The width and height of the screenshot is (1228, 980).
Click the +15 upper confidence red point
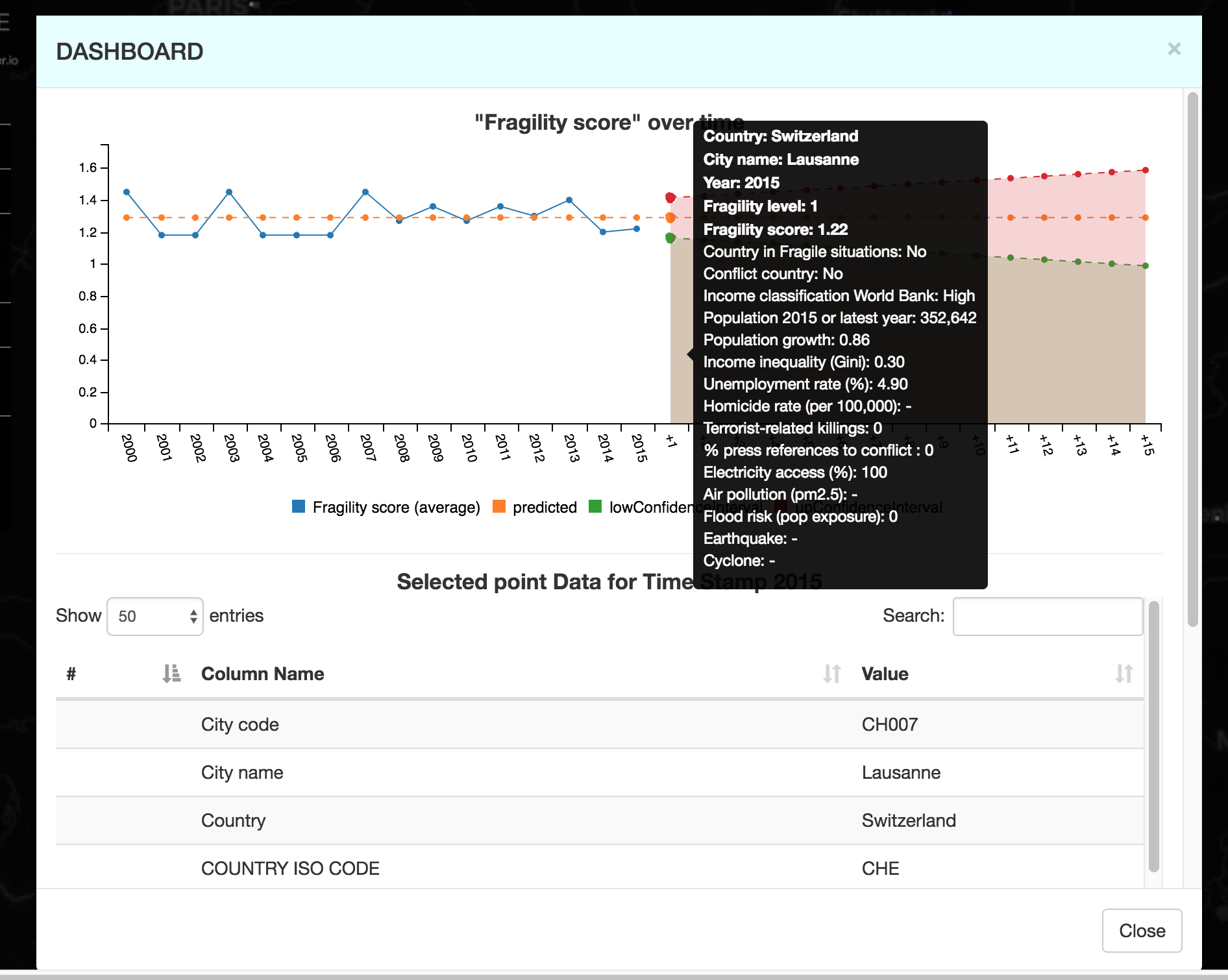[1146, 170]
